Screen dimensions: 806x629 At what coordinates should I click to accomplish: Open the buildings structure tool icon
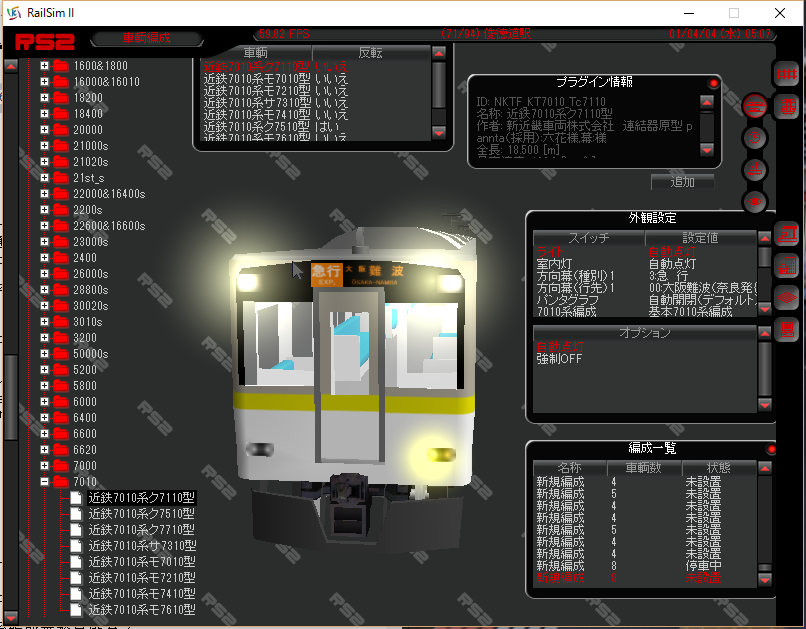point(787,266)
